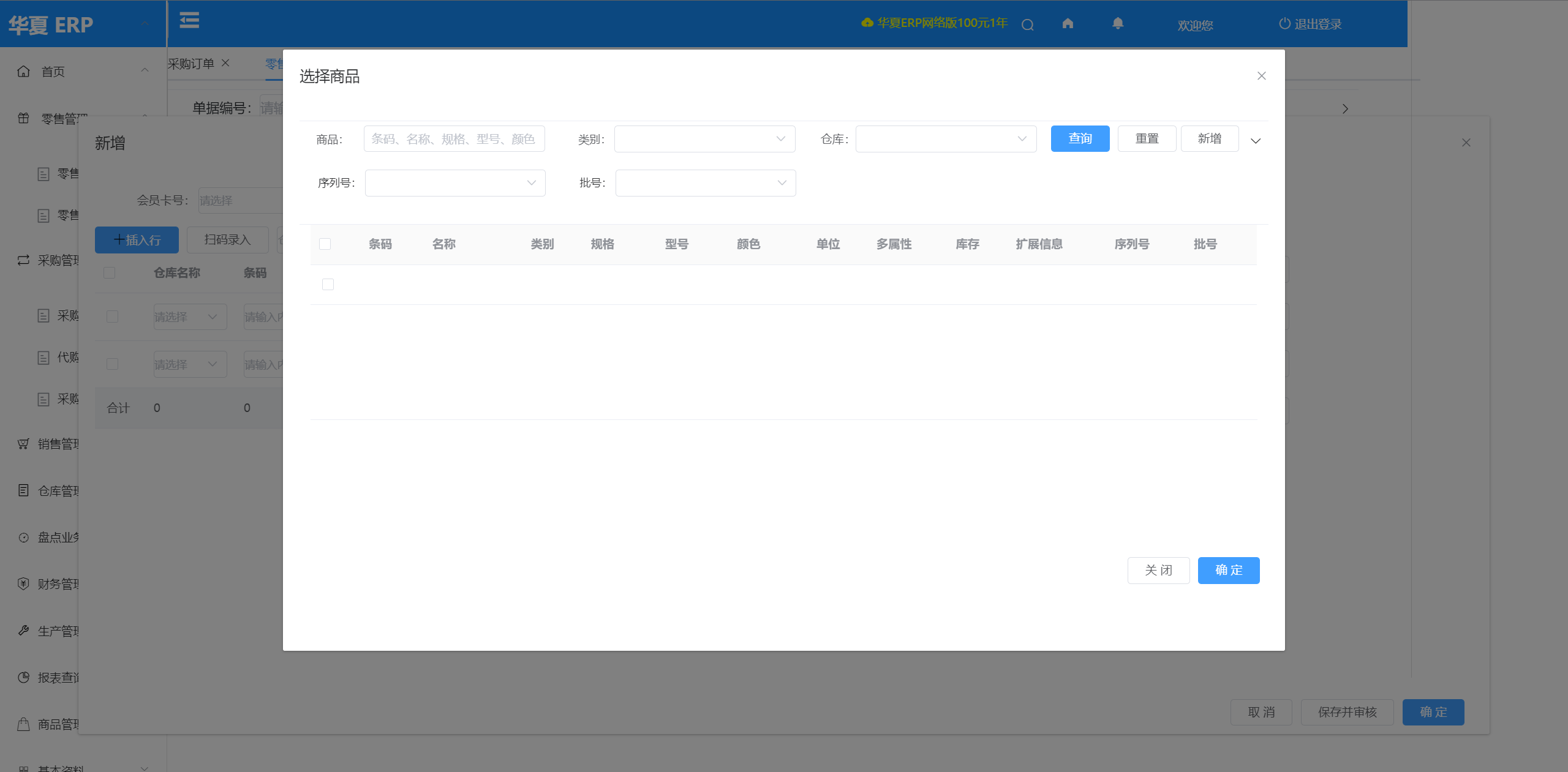Image resolution: width=1568 pixels, height=772 pixels.
Task: Click the 商品管理 bag icon in sidebar
Action: [23, 724]
